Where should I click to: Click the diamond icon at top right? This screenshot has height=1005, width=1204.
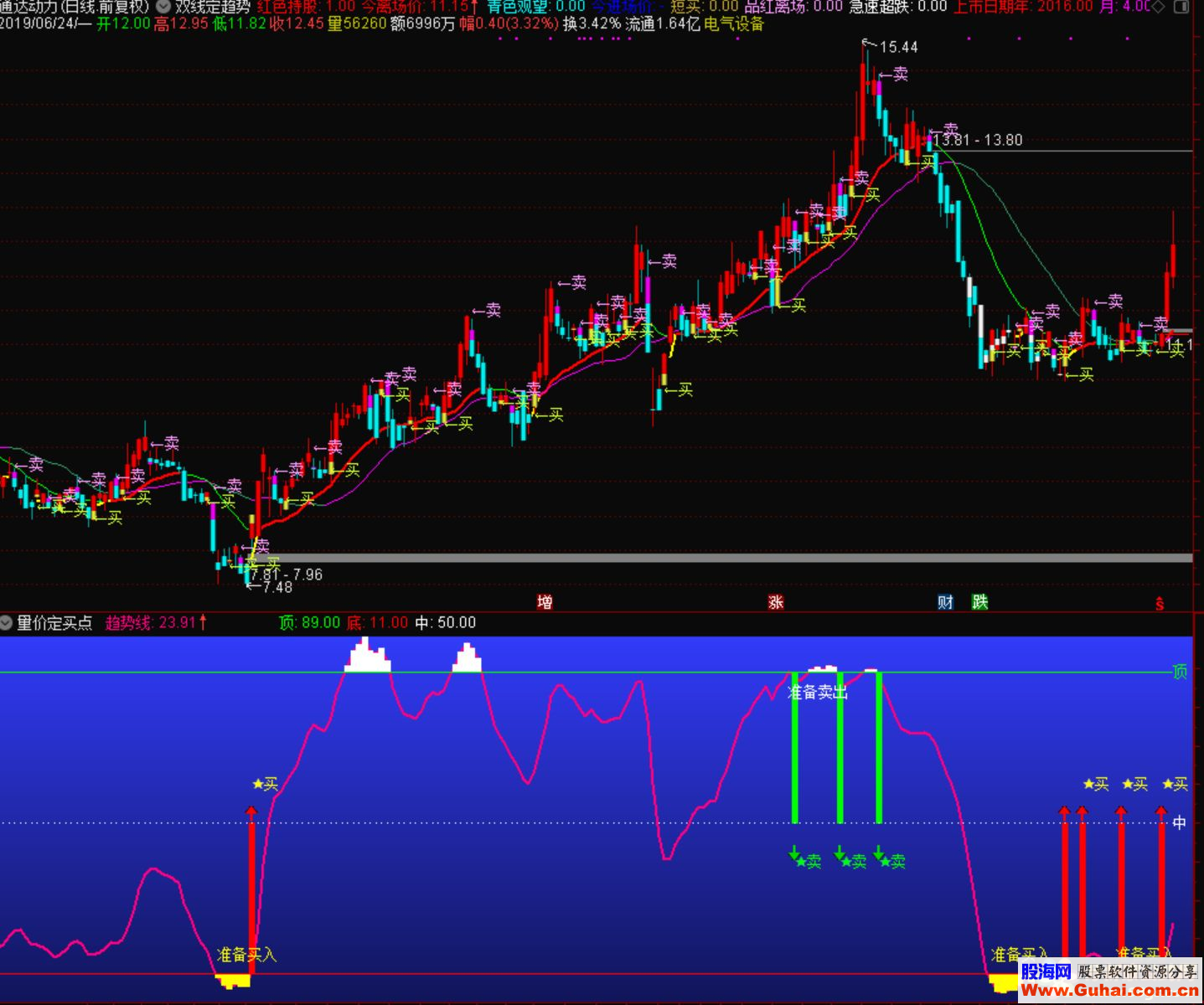coord(1159,7)
